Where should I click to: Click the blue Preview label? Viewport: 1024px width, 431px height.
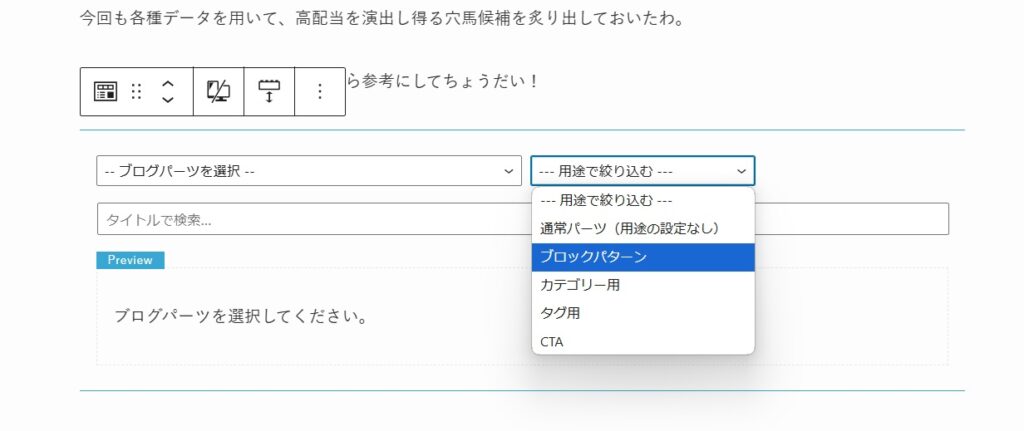[x=130, y=260]
